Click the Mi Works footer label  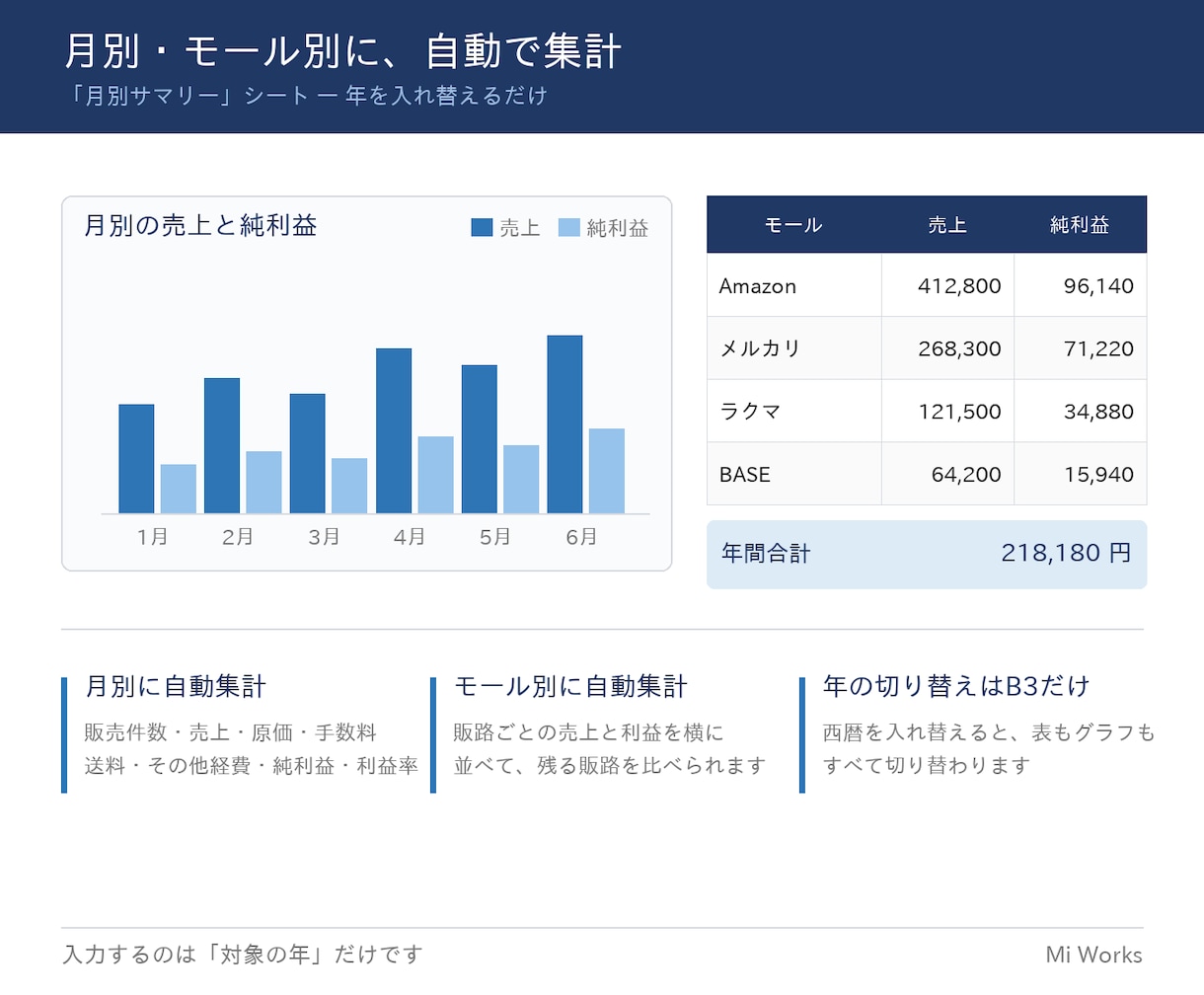pyautogui.click(x=1094, y=955)
